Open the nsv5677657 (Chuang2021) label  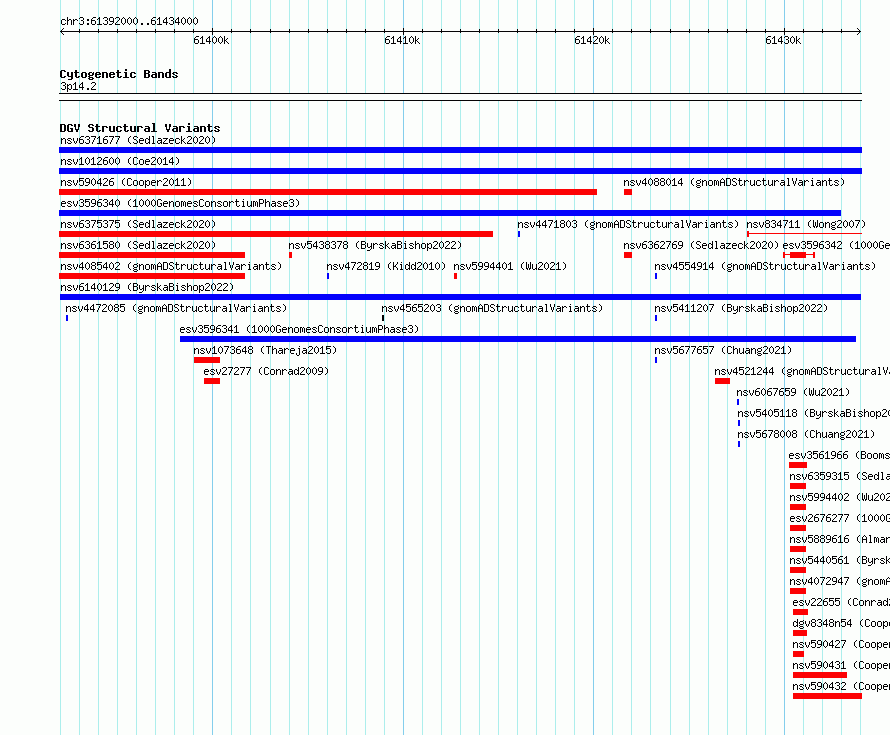pyautogui.click(x=723, y=350)
